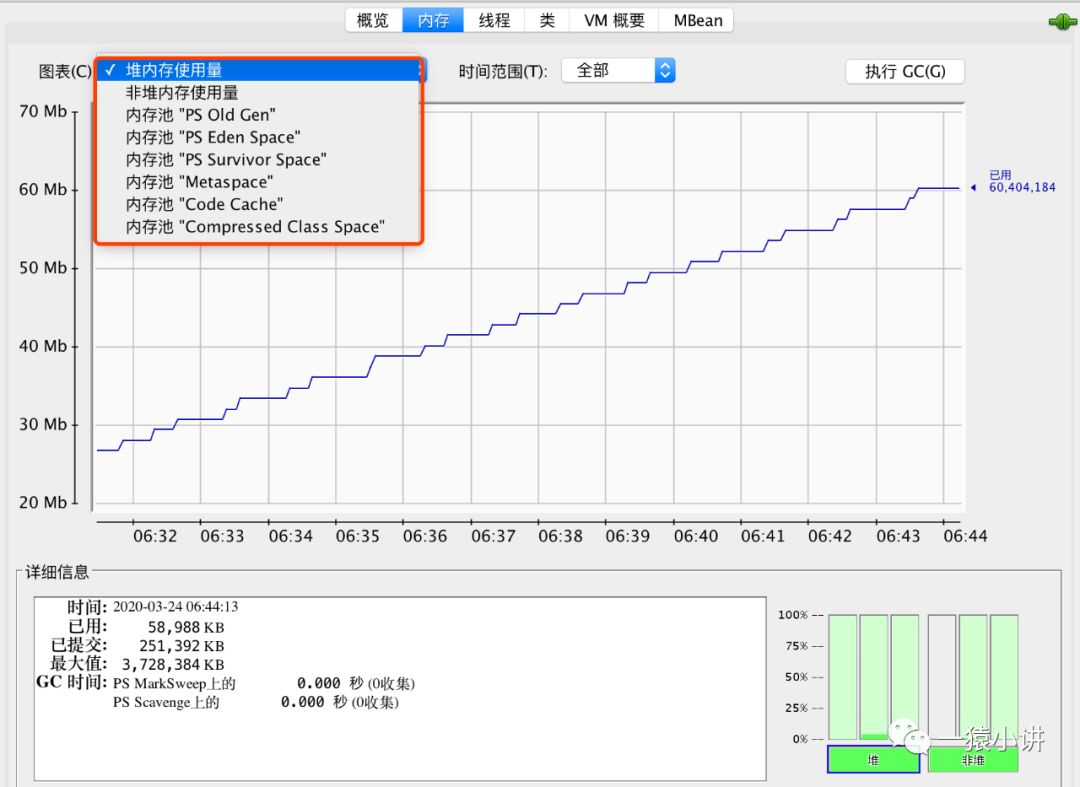
Task: Click the third heap pool bar
Action: (904, 678)
